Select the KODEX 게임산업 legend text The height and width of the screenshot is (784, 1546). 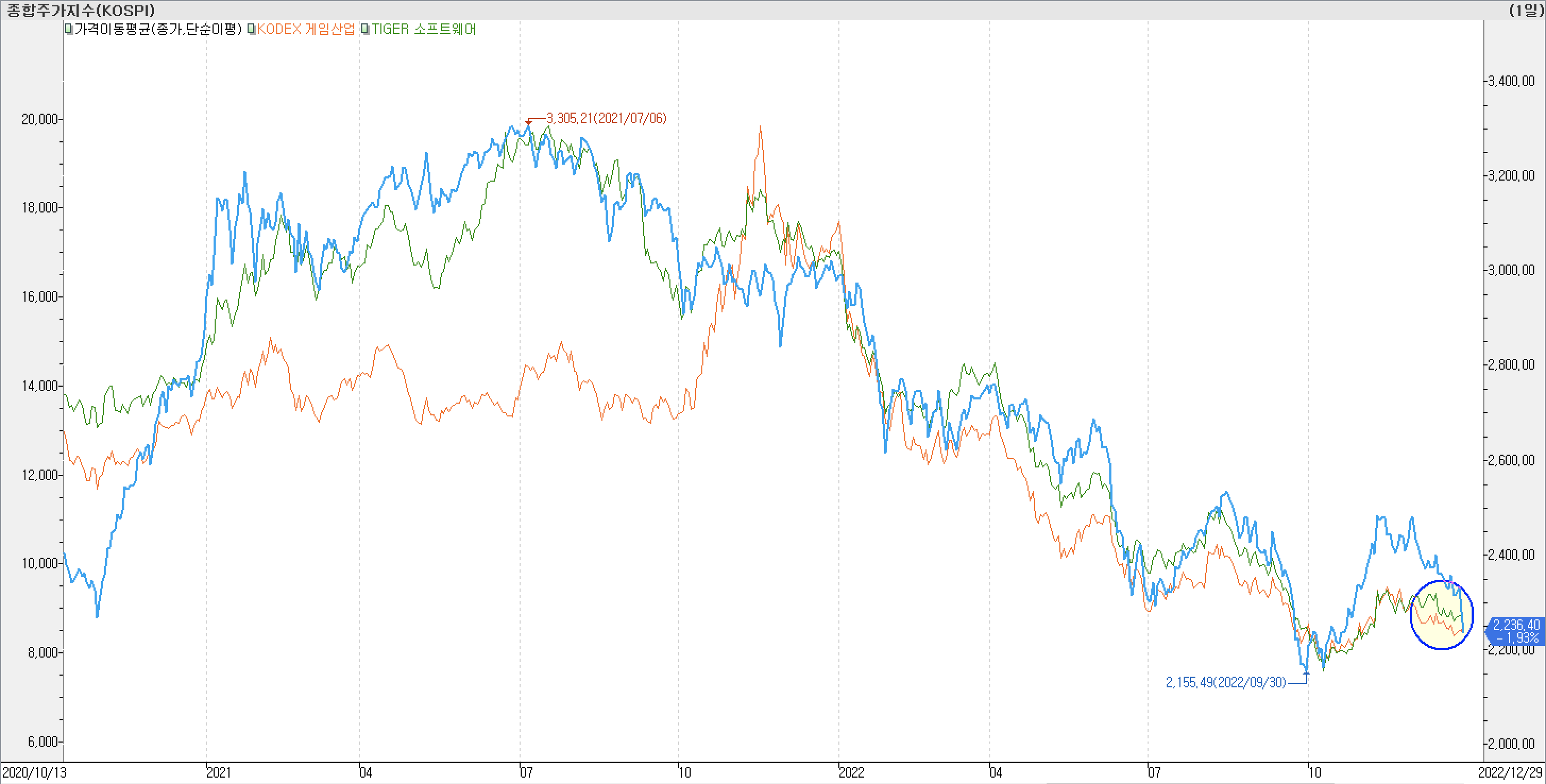tap(306, 29)
